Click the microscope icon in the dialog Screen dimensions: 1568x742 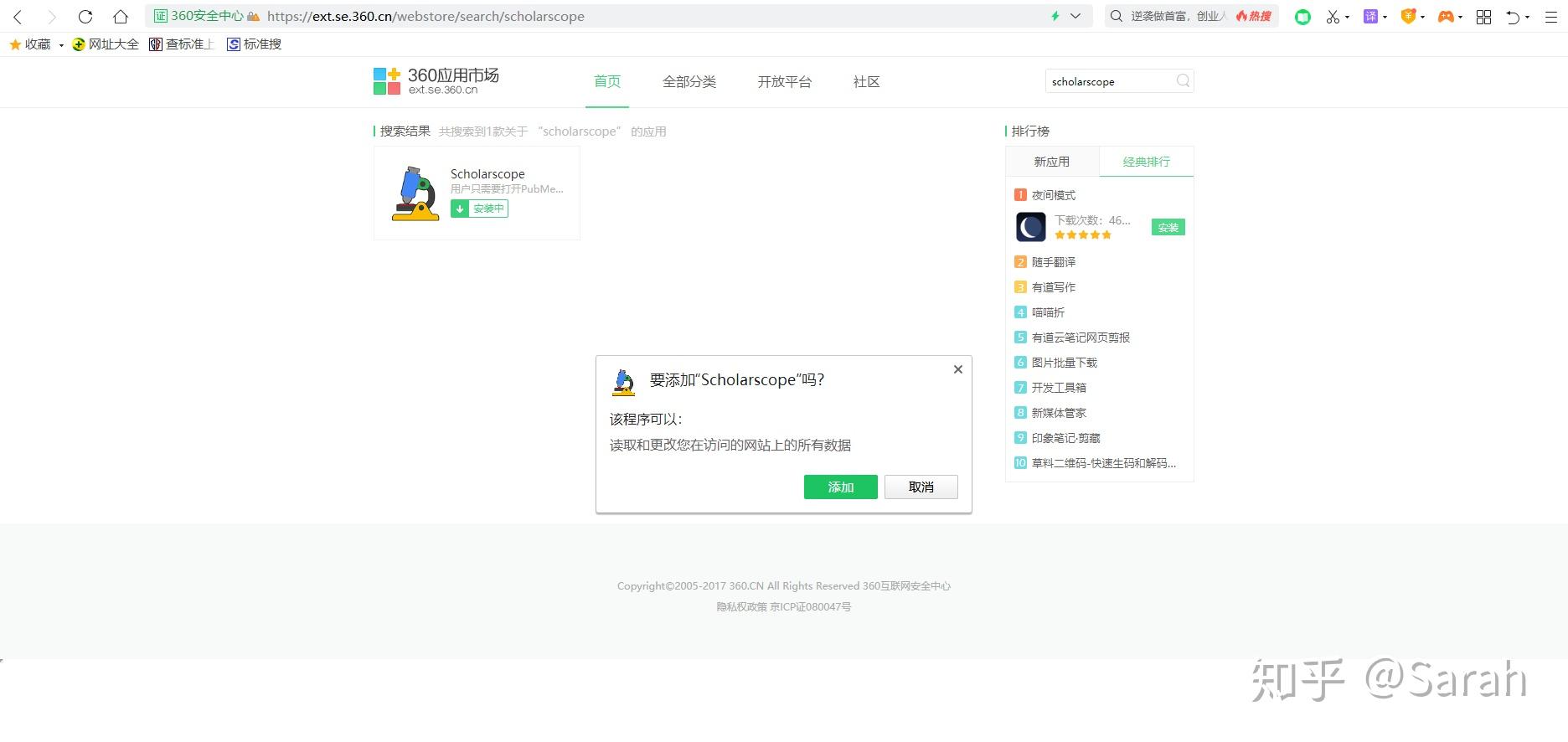tap(623, 382)
